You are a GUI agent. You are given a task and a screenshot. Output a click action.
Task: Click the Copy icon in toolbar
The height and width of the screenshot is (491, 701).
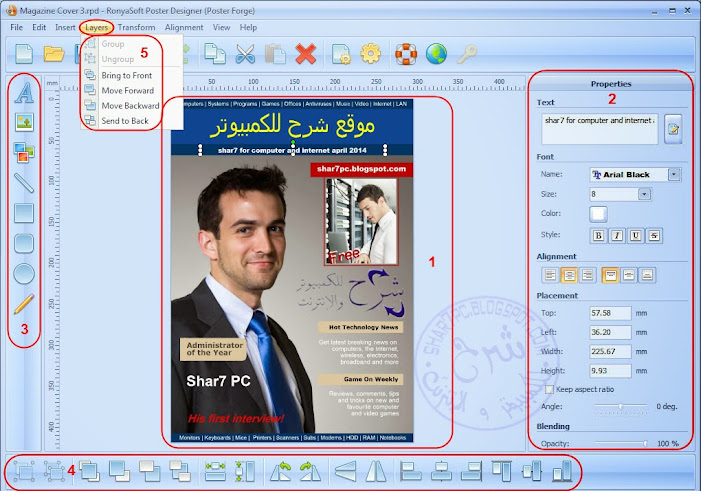(x=215, y=54)
